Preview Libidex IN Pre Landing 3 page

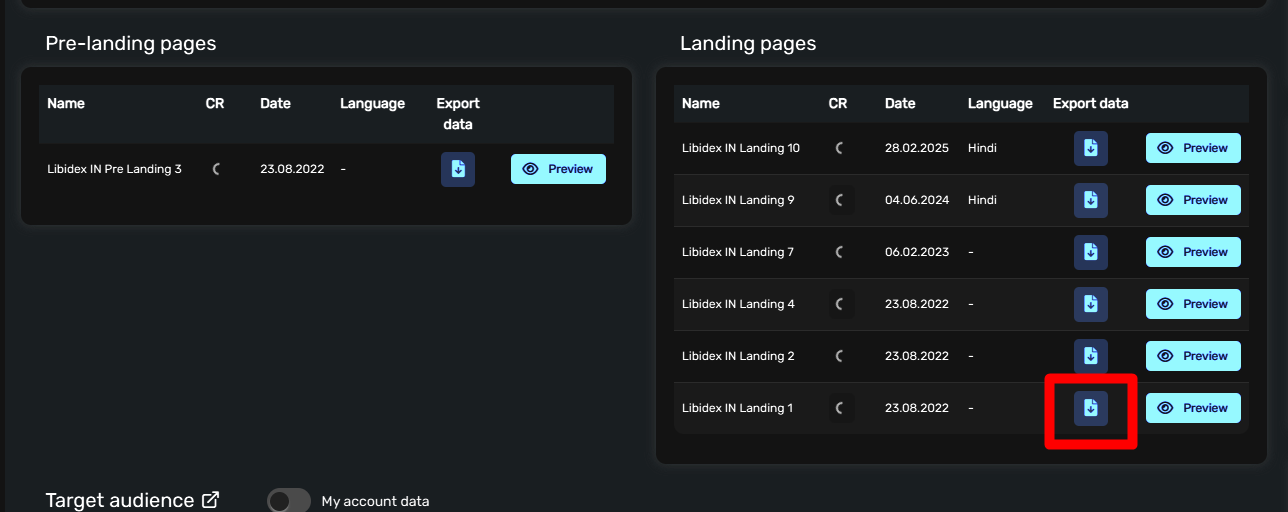coord(558,169)
